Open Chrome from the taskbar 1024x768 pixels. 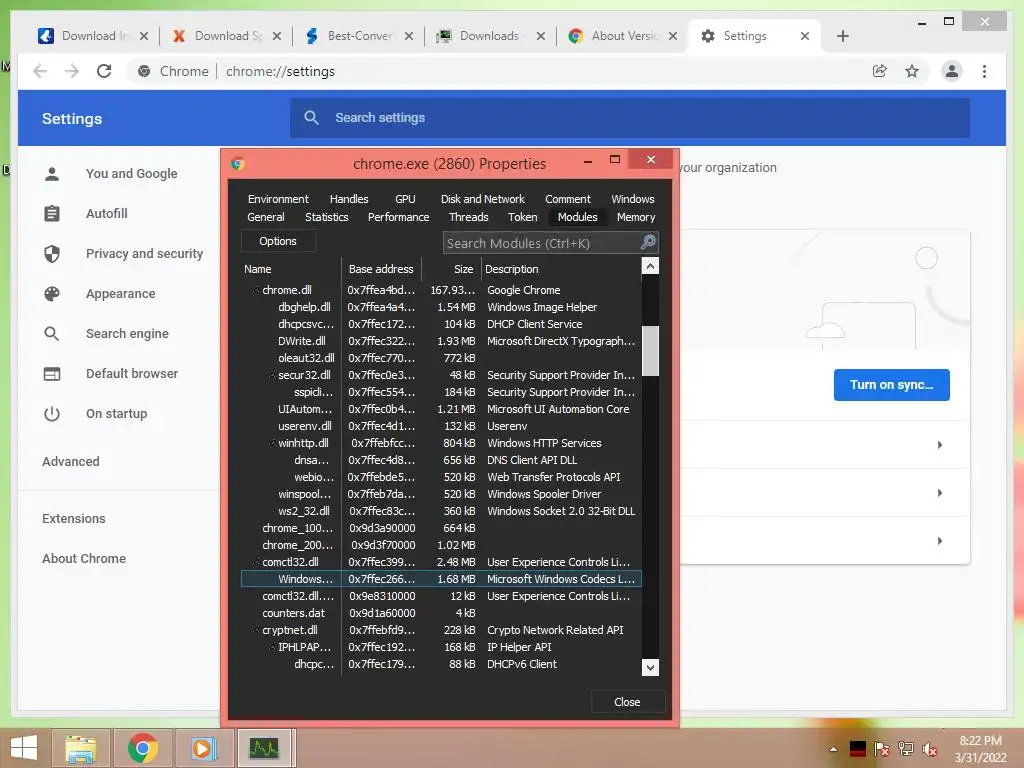point(143,748)
